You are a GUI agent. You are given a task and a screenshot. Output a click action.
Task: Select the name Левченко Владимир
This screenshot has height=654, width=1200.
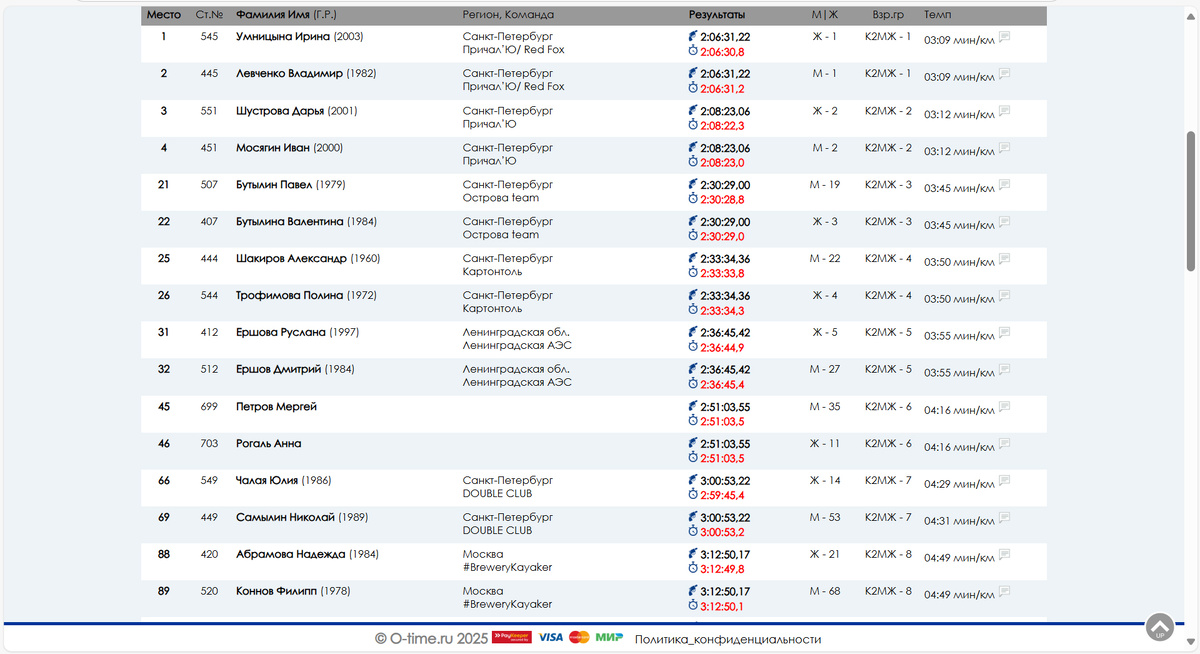(x=289, y=73)
